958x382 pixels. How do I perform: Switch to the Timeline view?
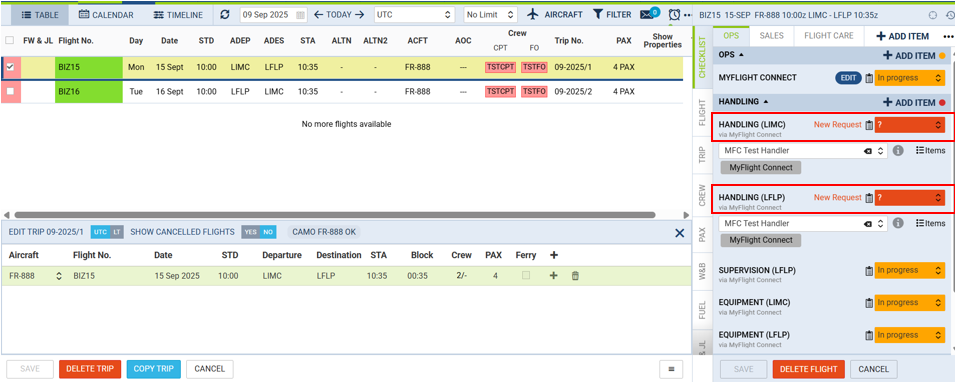point(178,15)
